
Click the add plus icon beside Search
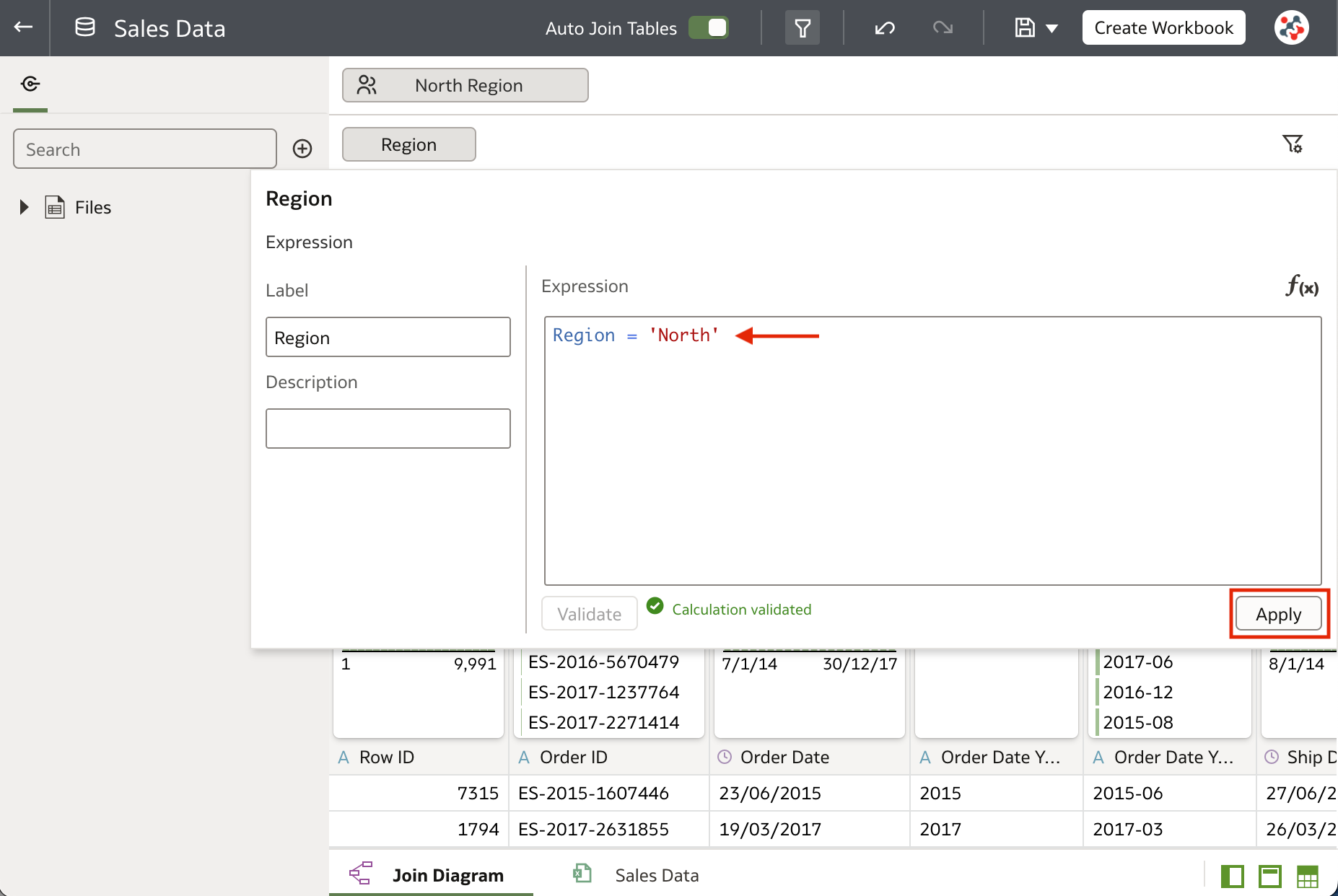pyautogui.click(x=302, y=149)
